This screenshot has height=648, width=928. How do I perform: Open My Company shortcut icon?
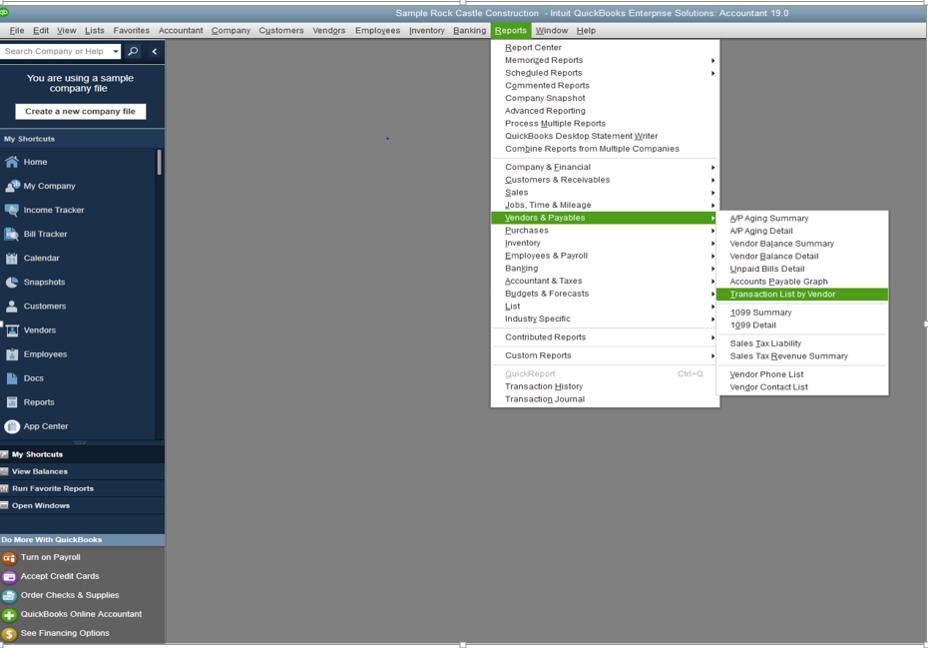[x=12, y=186]
